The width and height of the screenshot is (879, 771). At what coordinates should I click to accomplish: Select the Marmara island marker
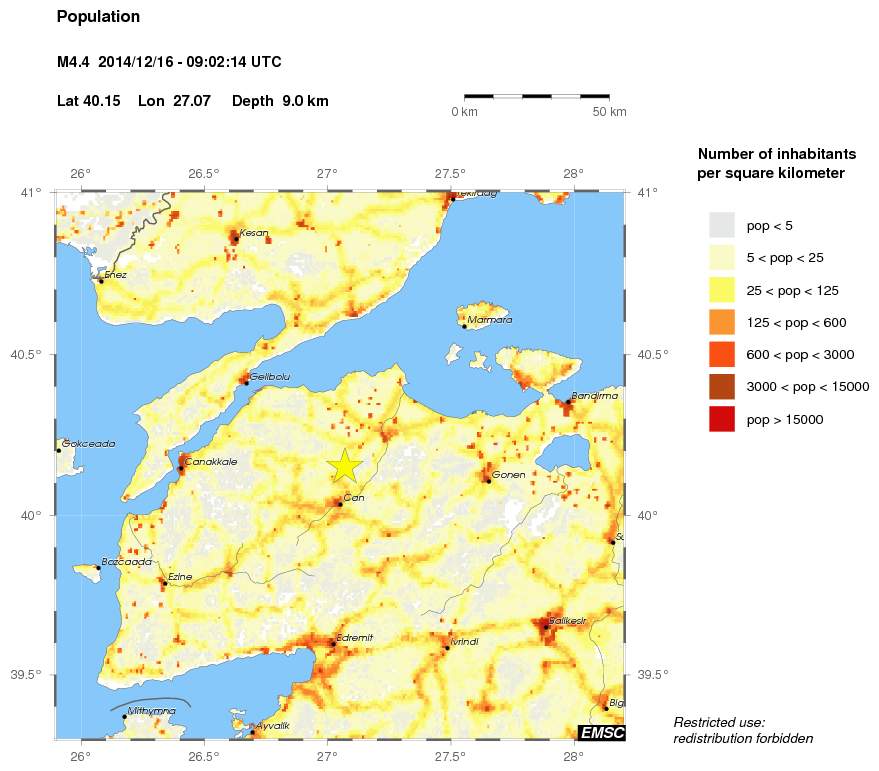465,326
